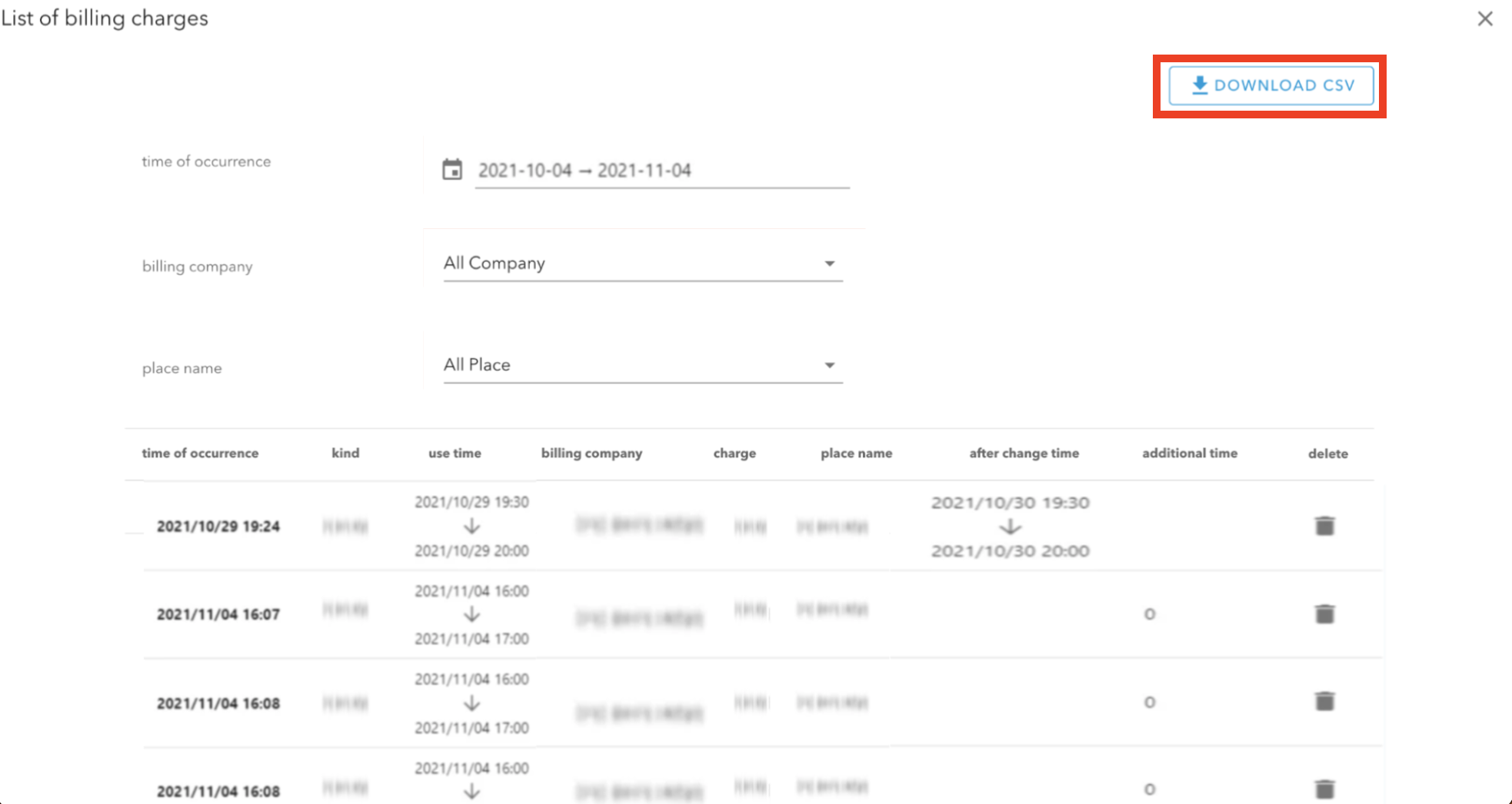Open the All Place dropdown

pos(643,364)
